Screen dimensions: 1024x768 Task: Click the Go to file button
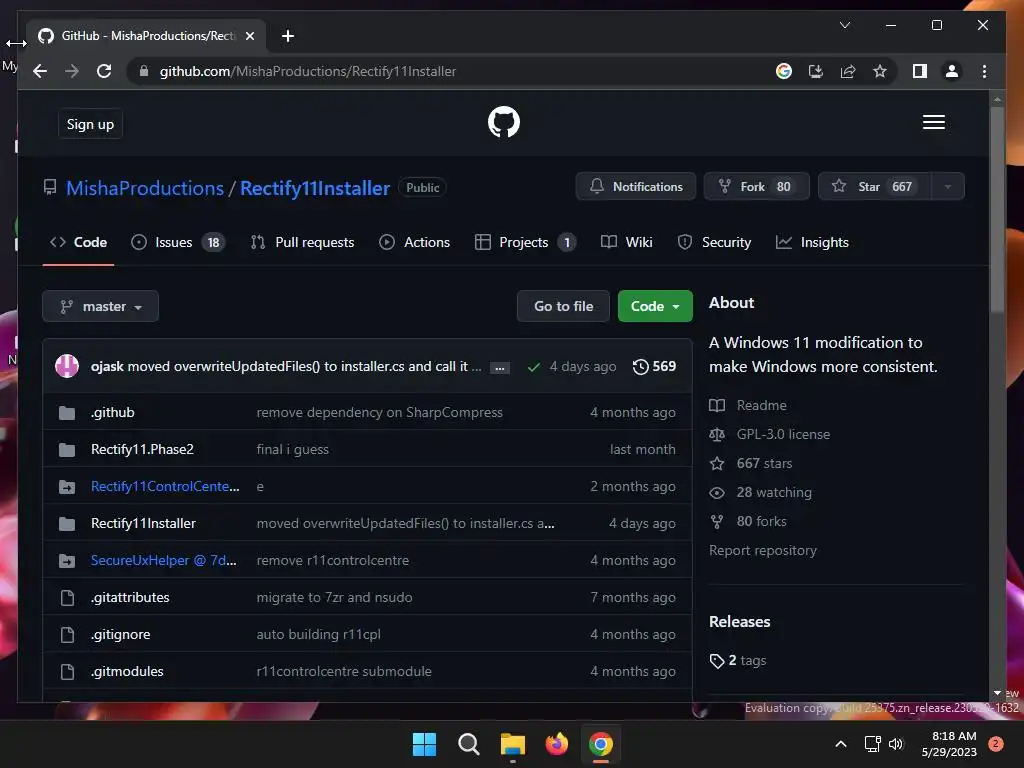point(563,306)
